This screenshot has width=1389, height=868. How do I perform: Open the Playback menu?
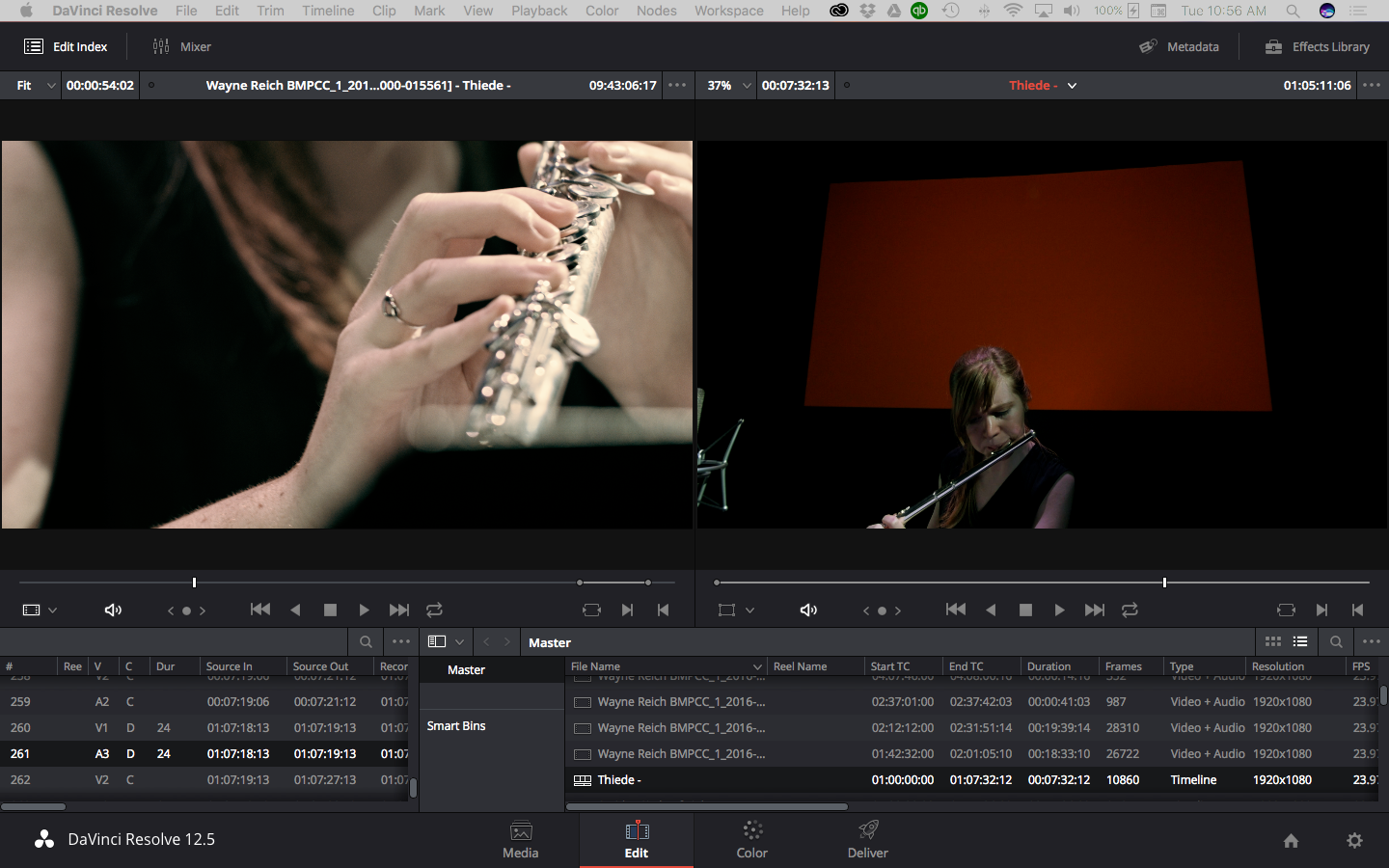pos(539,11)
